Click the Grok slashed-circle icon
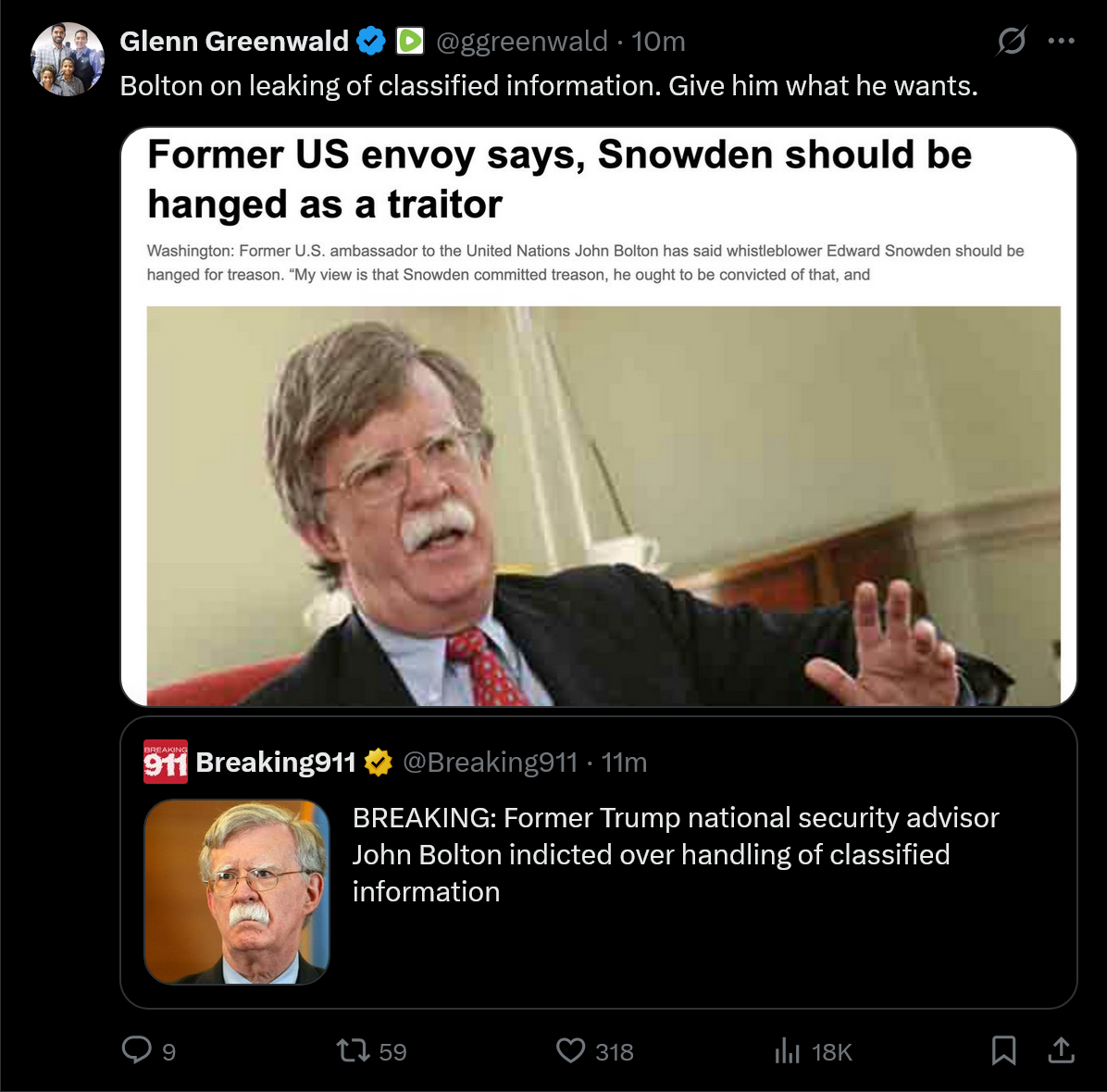The image size is (1107, 1092). coord(1012,40)
